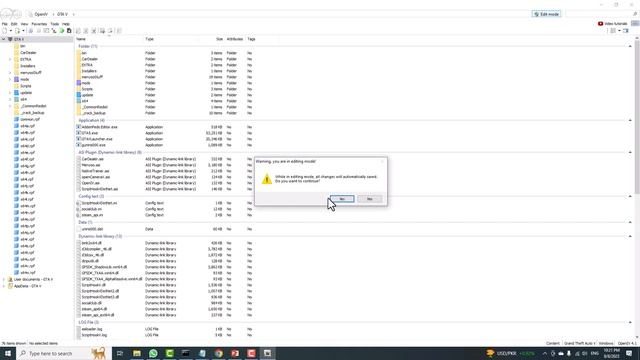Open Chrome from the taskbar

click(x=219, y=353)
